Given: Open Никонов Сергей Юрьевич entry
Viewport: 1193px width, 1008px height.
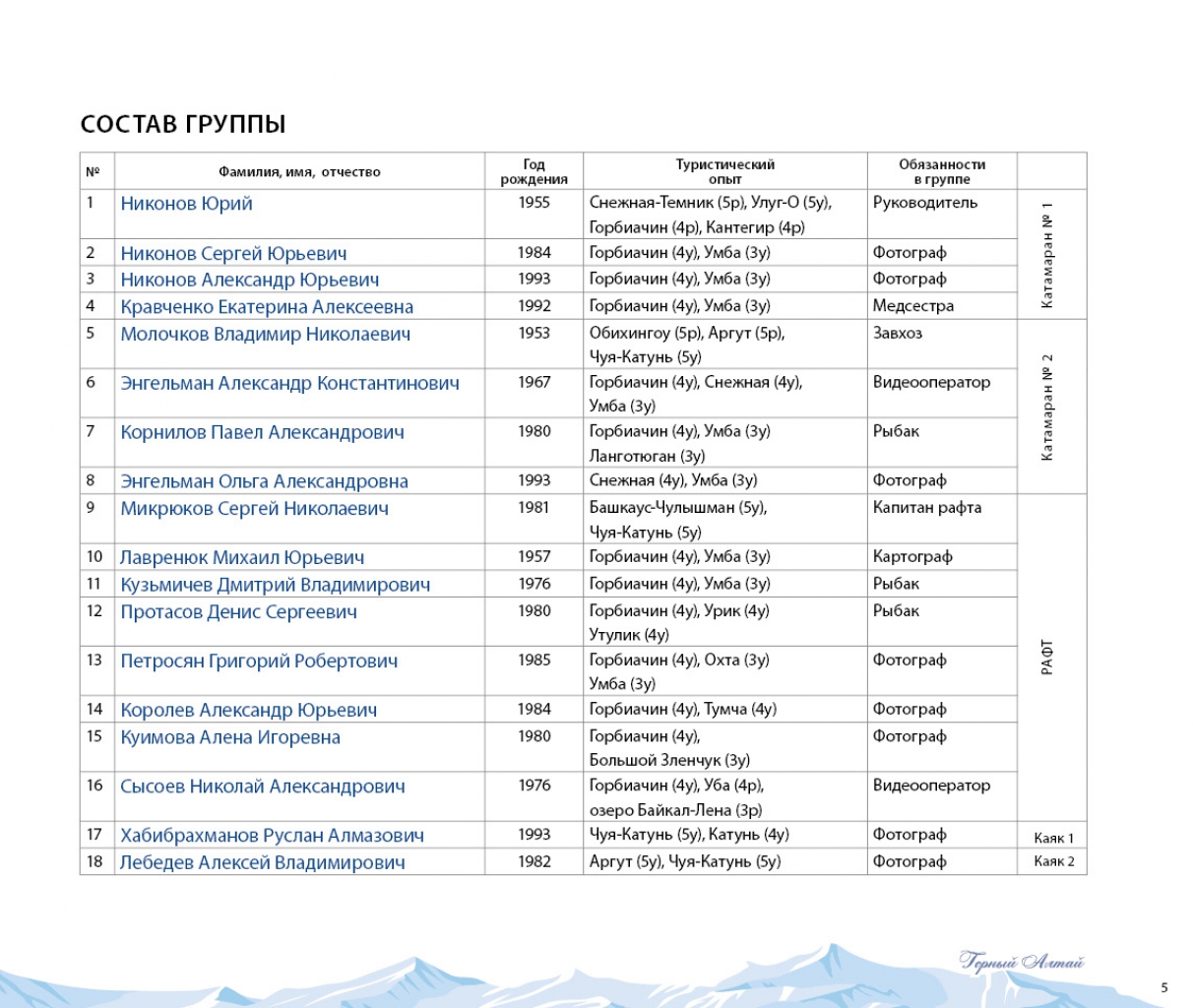Looking at the screenshot, I should [233, 254].
